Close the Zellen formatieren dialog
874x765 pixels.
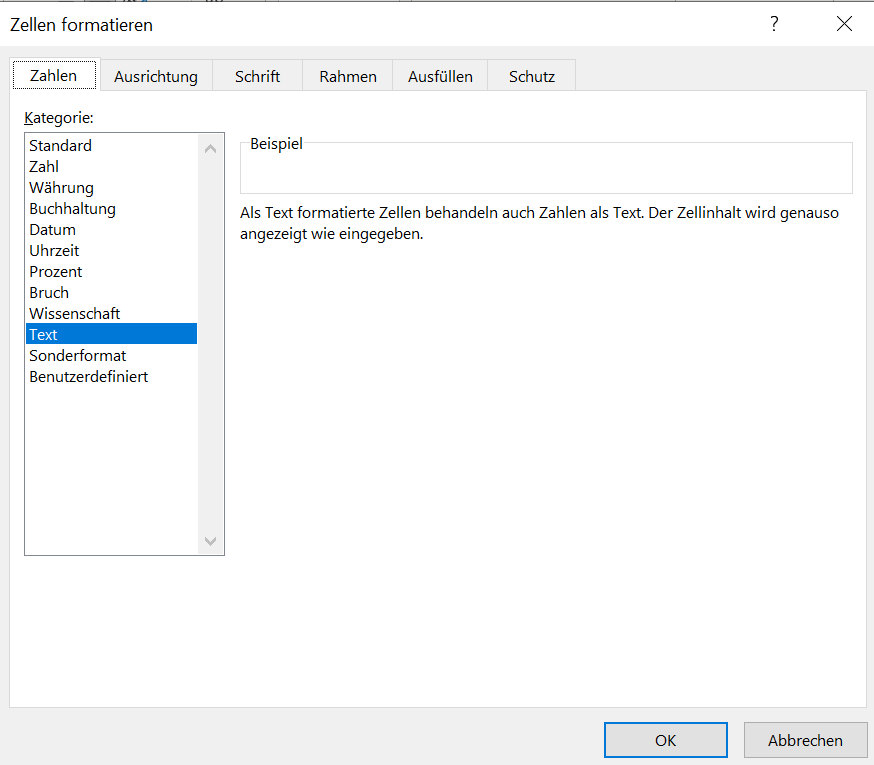844,24
